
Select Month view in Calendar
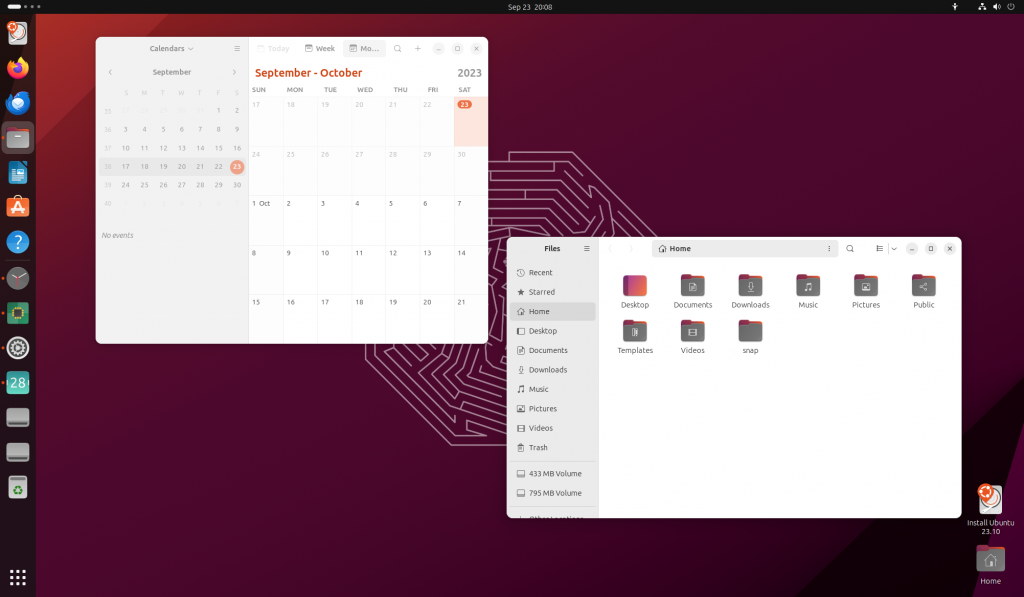point(363,48)
